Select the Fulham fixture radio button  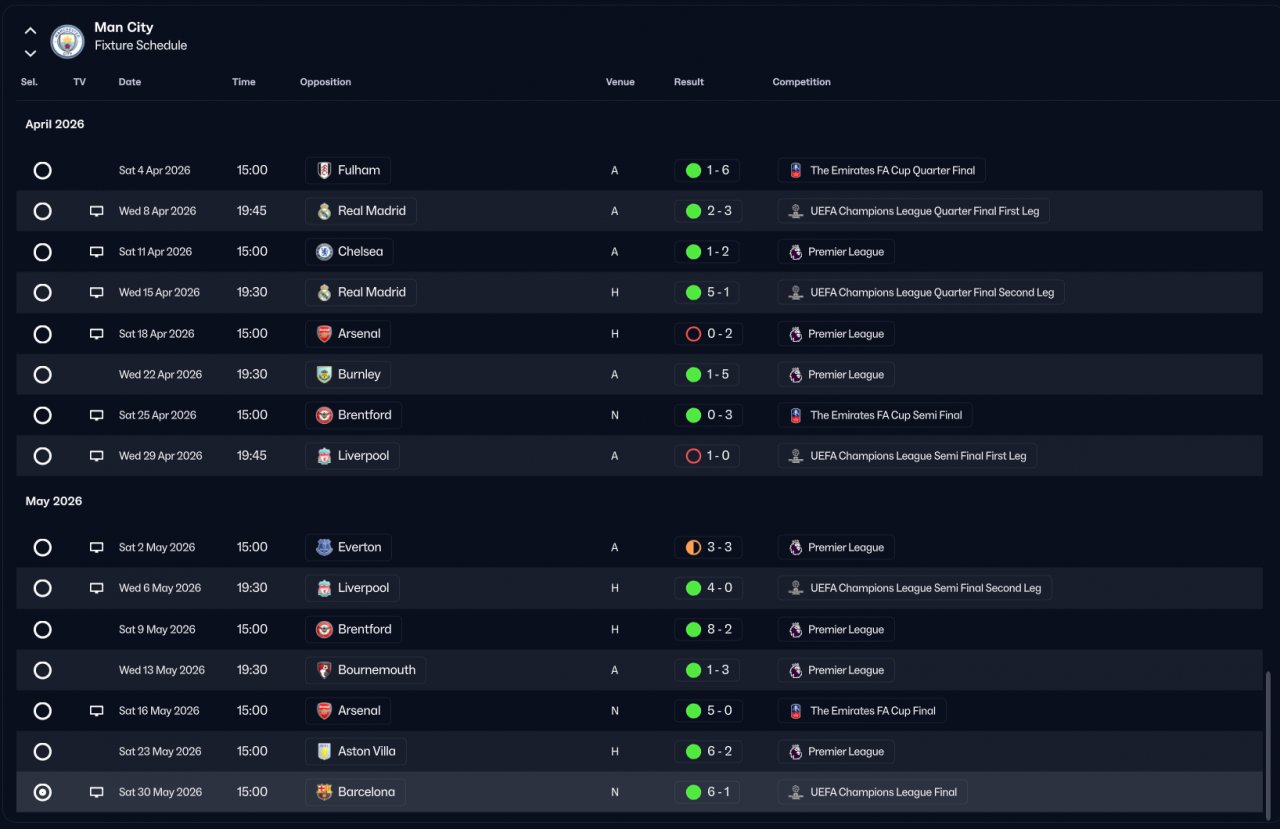point(42,170)
